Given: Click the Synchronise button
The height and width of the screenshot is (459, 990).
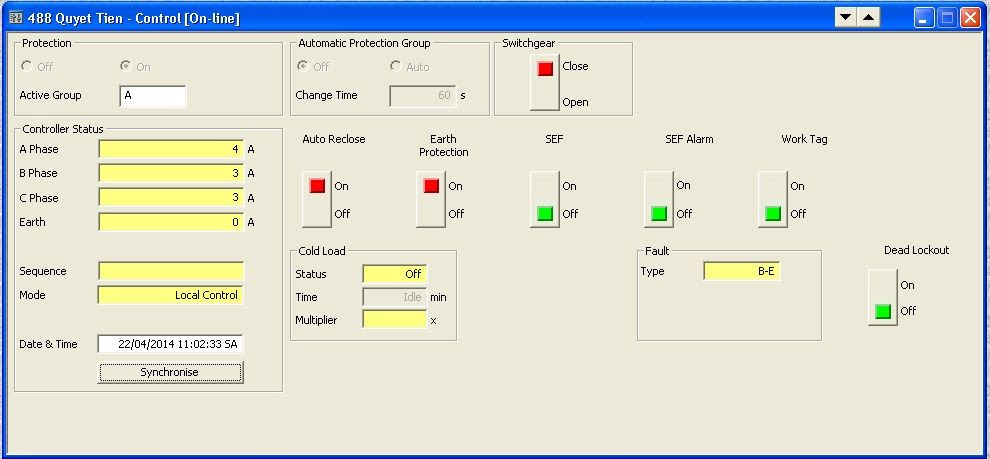Looking at the screenshot, I should click(170, 373).
